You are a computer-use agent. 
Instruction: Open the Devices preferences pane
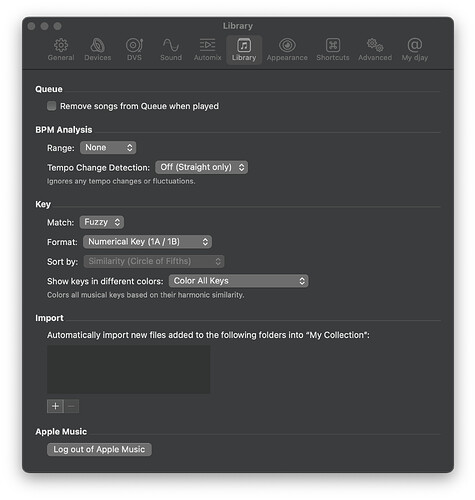point(98,50)
